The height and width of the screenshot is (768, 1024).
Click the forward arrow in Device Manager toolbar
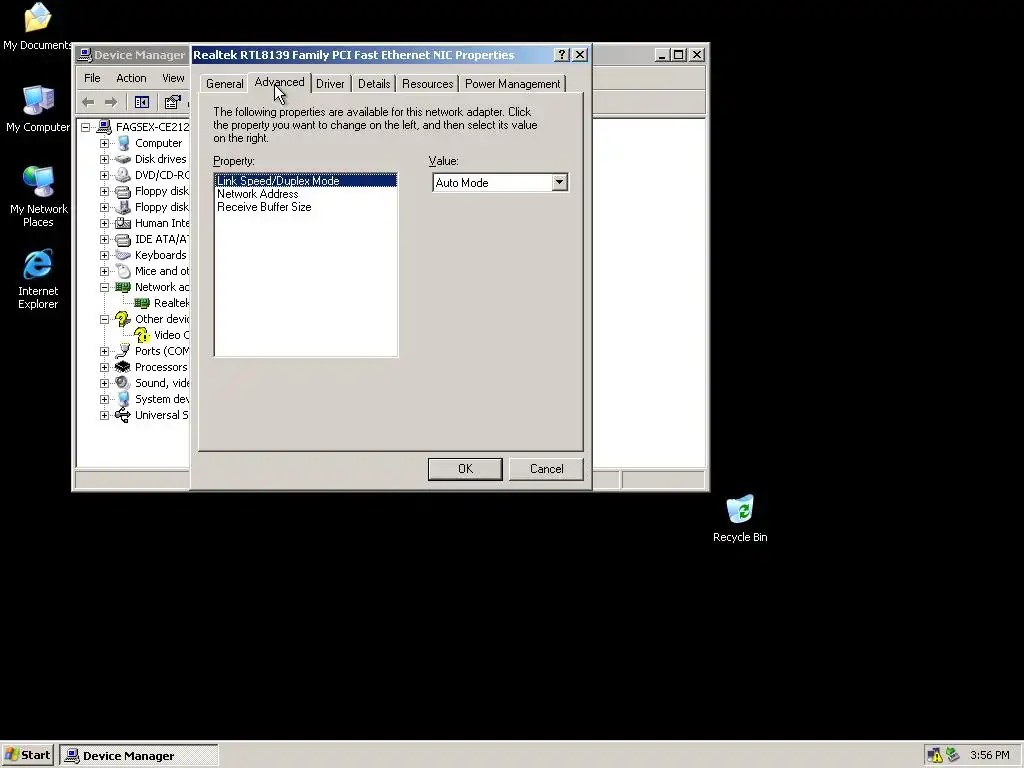coord(111,102)
